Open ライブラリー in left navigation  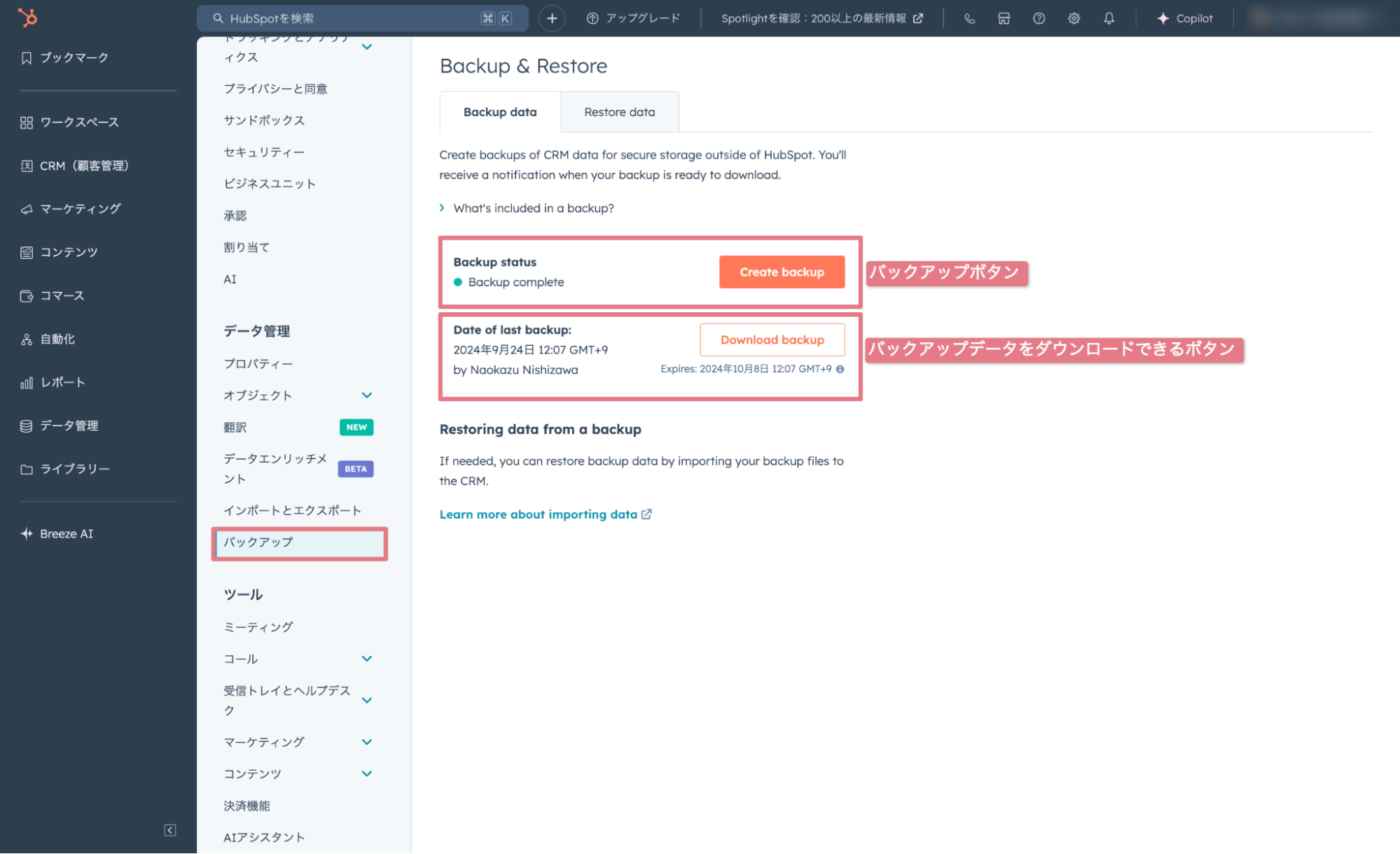[65, 470]
